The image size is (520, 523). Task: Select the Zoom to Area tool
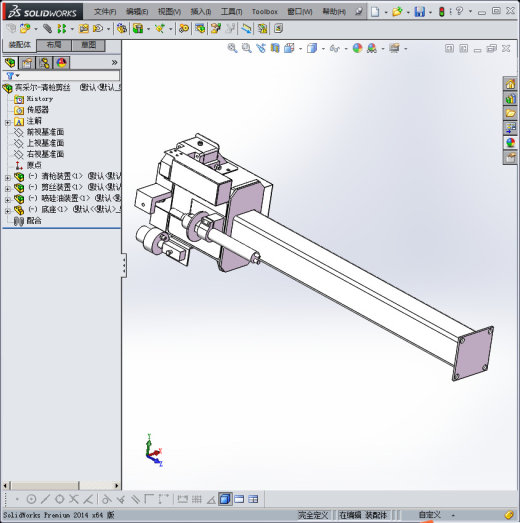tap(246, 48)
